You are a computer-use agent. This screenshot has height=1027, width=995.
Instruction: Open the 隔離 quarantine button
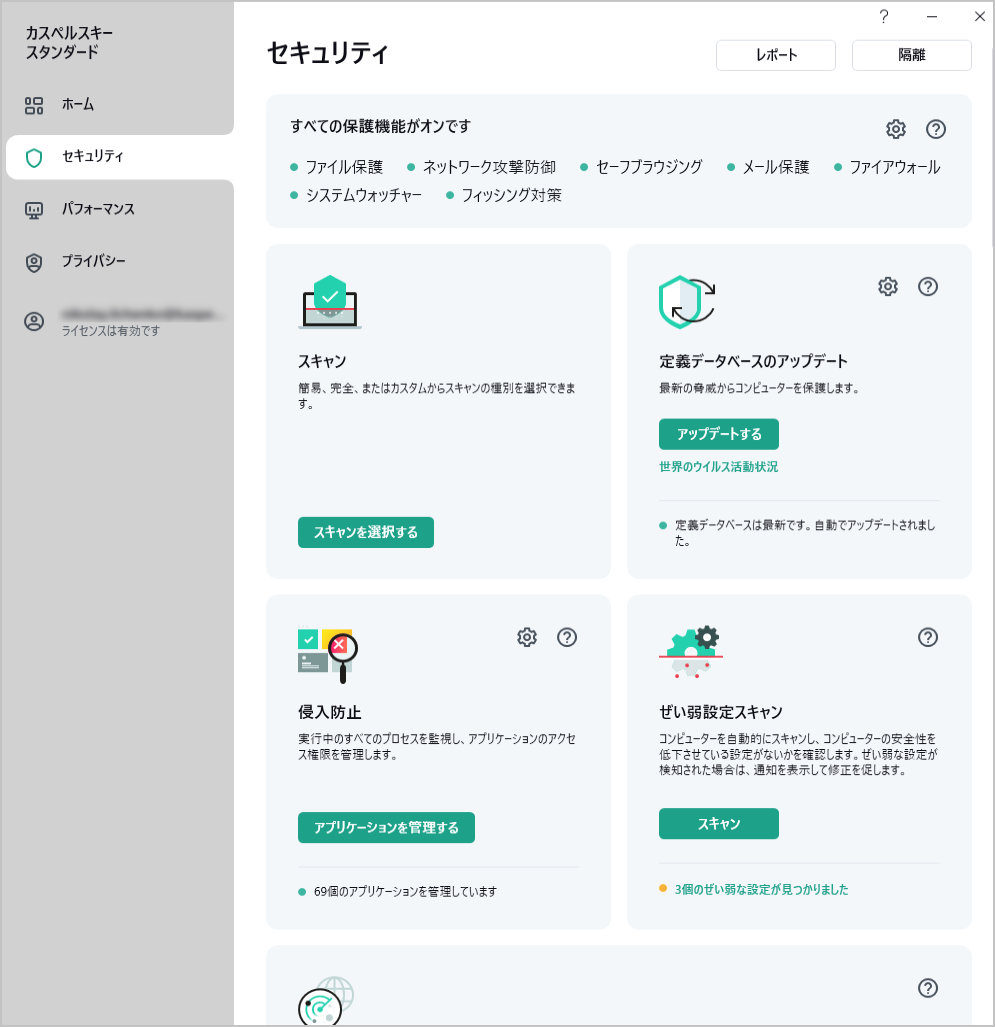pos(911,55)
